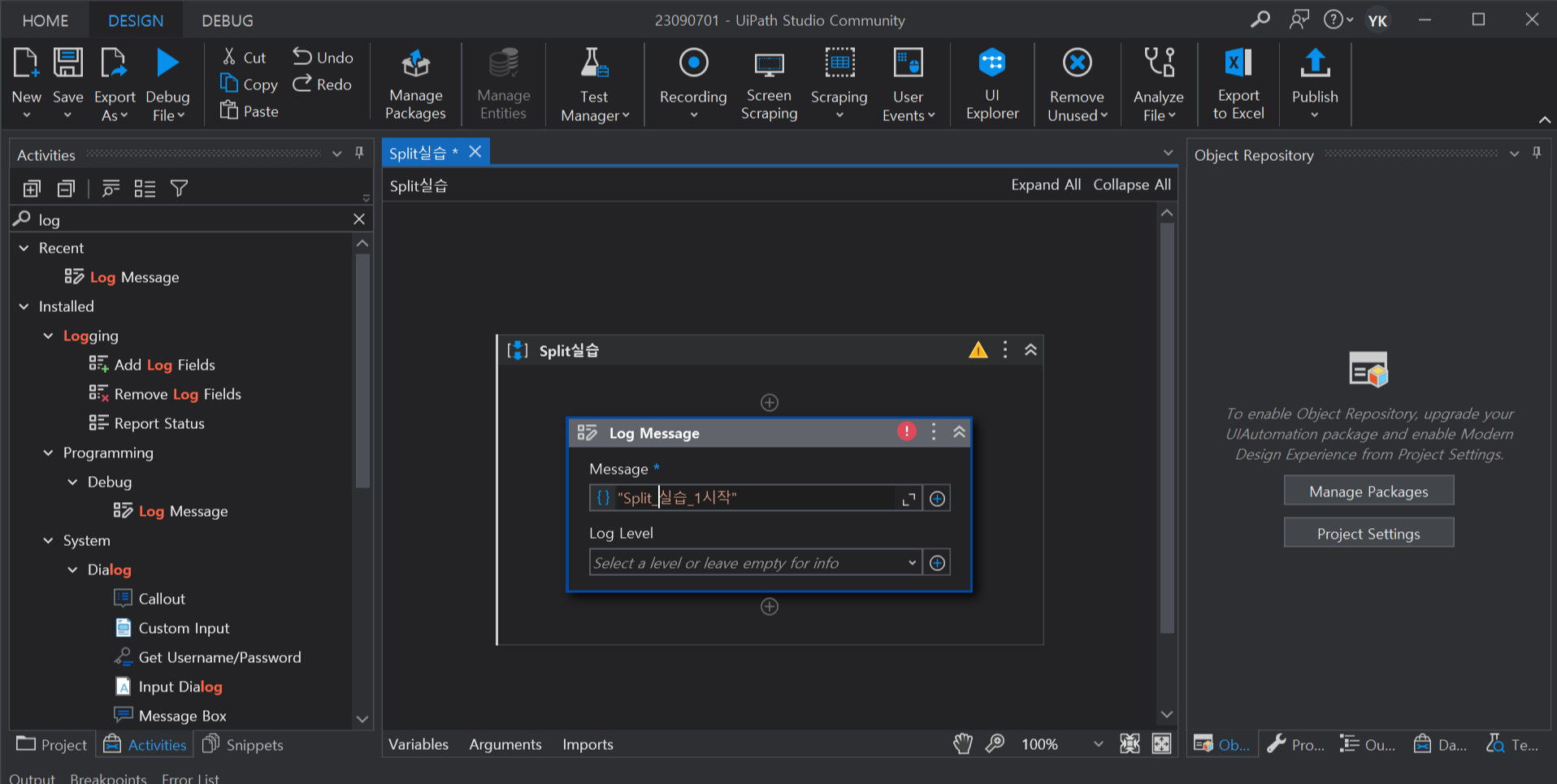Open Manage Packages from ribbon

(415, 84)
